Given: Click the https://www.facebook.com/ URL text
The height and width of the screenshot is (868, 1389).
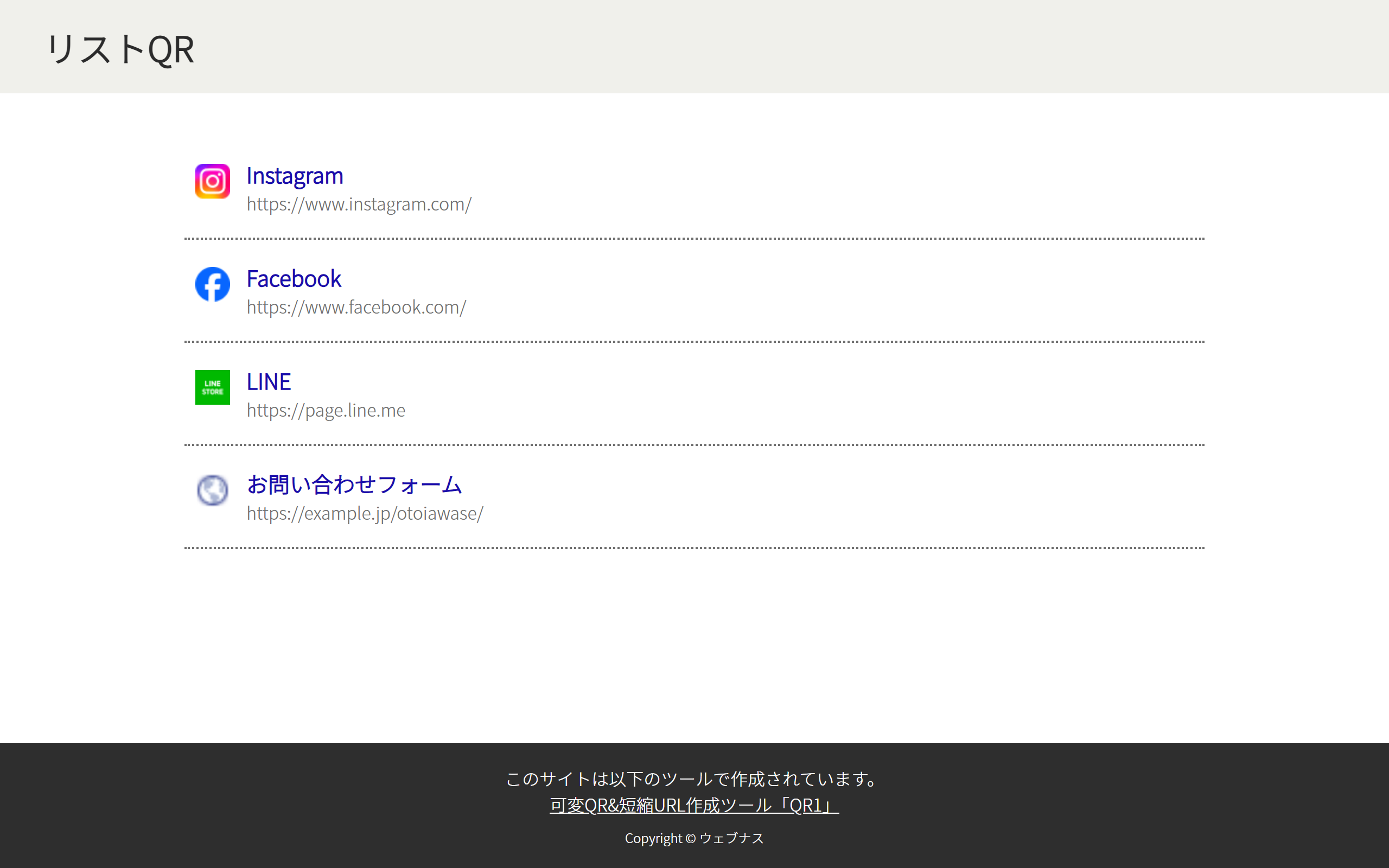Looking at the screenshot, I should [x=356, y=308].
